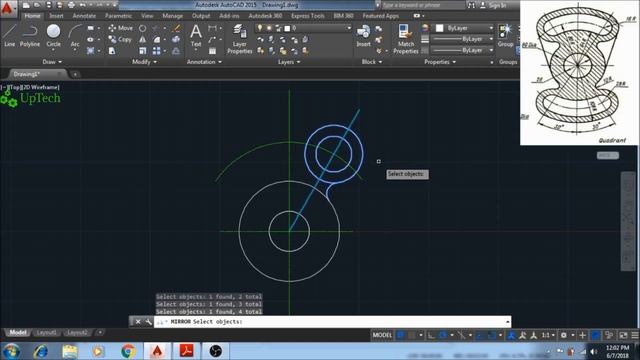Click the command line customize wrench icon

coord(149,322)
